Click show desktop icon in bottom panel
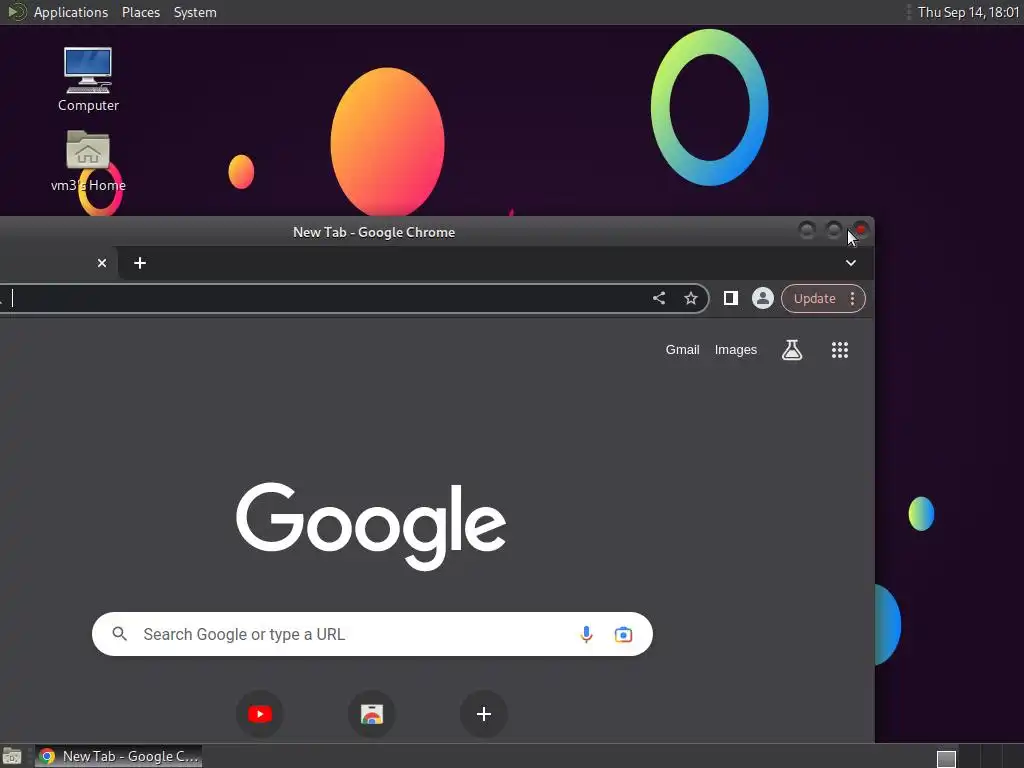The width and height of the screenshot is (1024, 768). point(12,756)
